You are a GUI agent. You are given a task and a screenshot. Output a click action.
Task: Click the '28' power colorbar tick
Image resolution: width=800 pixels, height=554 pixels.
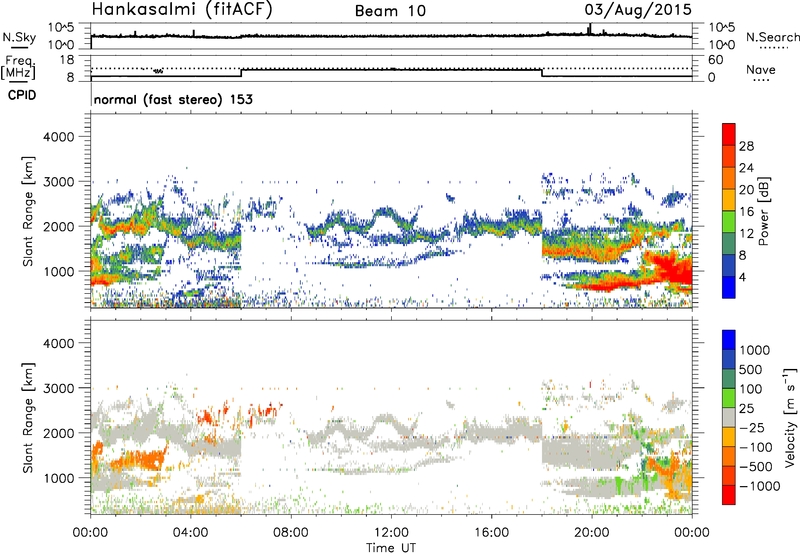[746, 146]
